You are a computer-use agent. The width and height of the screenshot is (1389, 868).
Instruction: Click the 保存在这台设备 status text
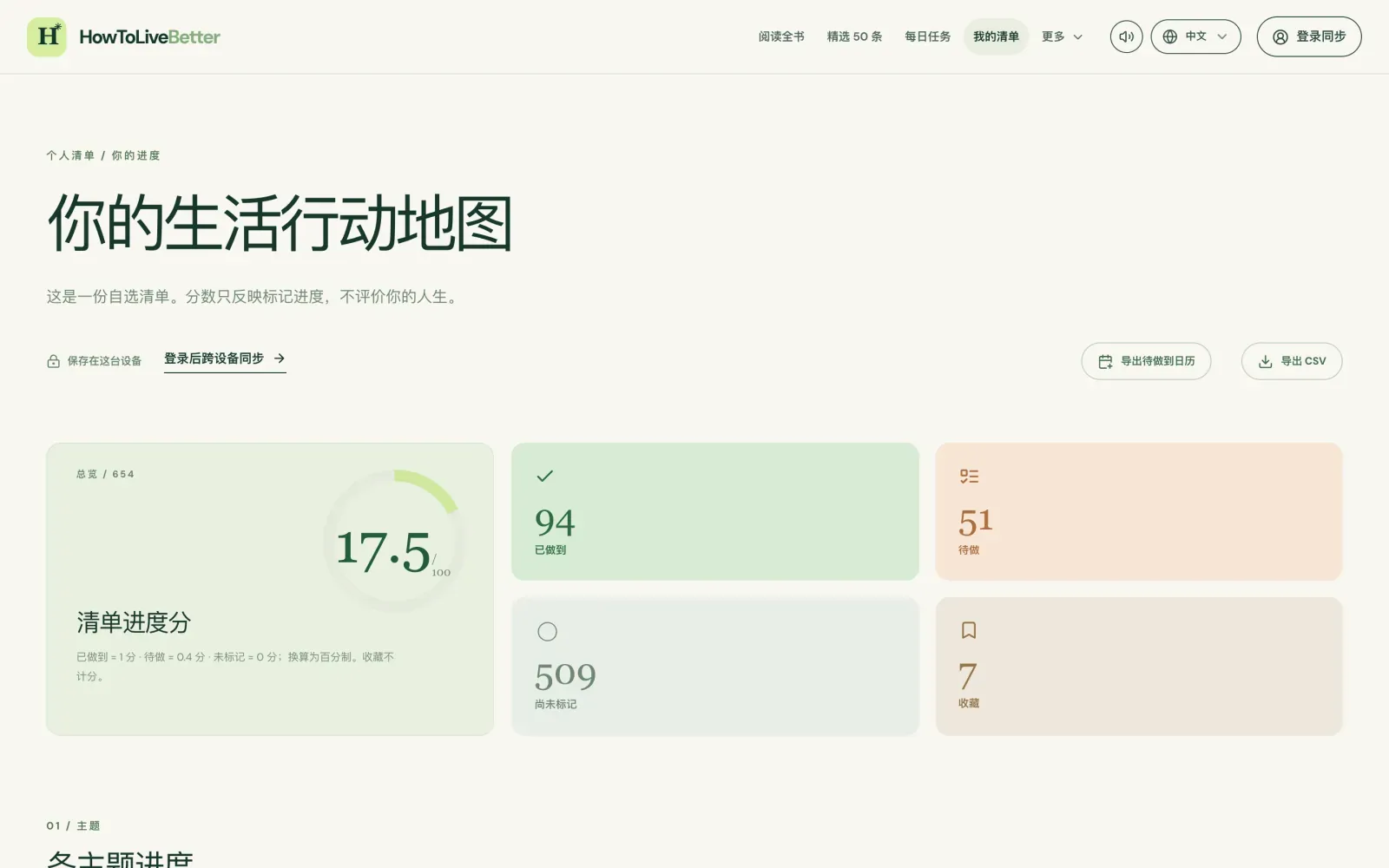(x=104, y=361)
